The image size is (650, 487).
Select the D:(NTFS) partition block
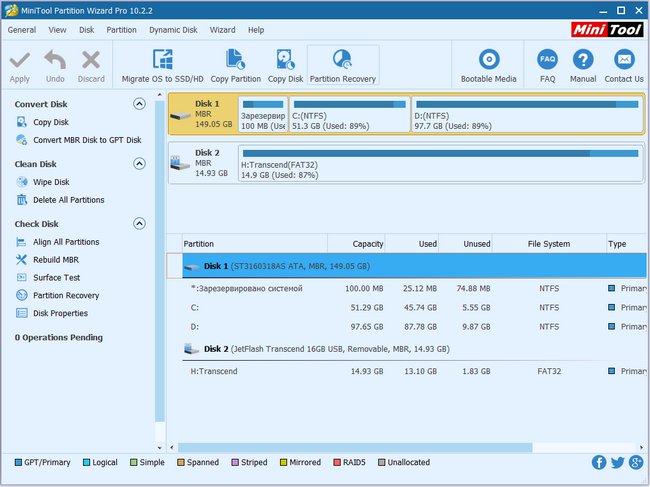tap(527, 114)
